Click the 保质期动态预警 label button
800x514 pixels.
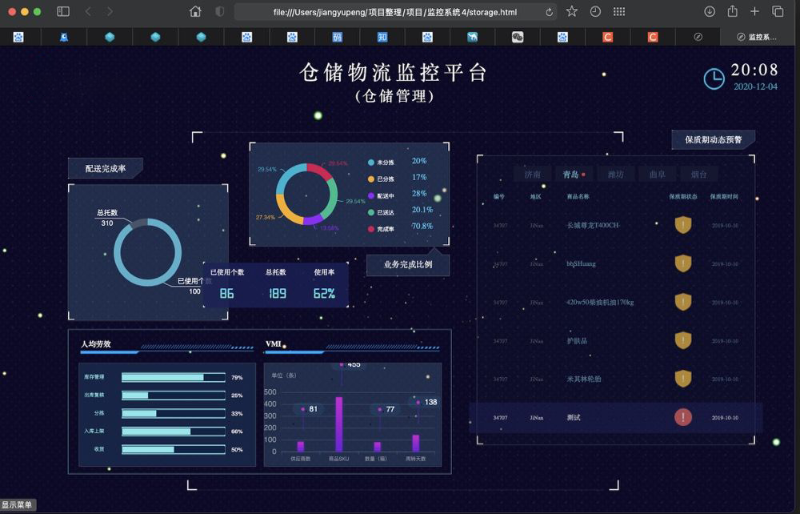click(x=713, y=140)
